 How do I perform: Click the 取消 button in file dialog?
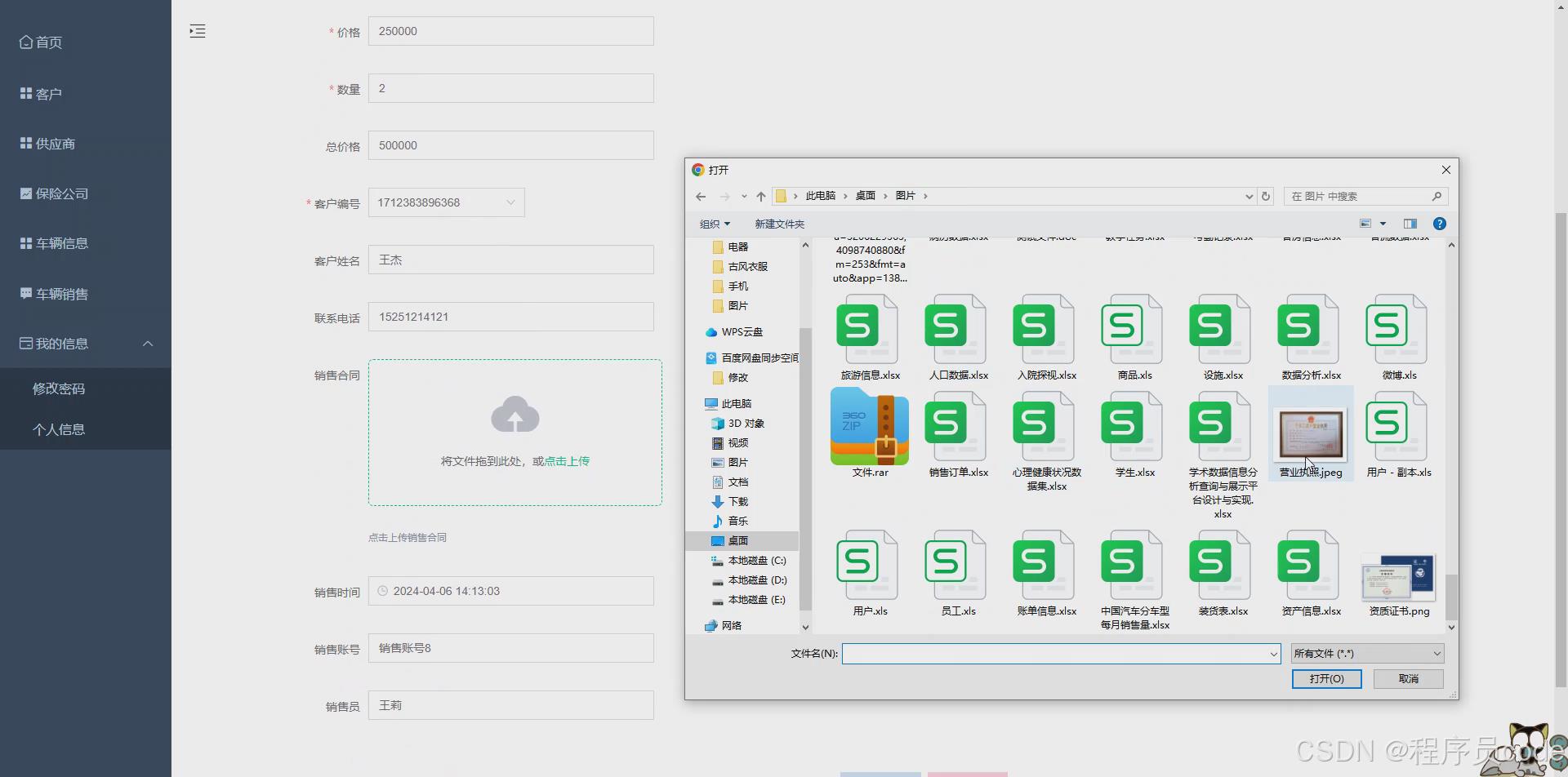click(1408, 679)
